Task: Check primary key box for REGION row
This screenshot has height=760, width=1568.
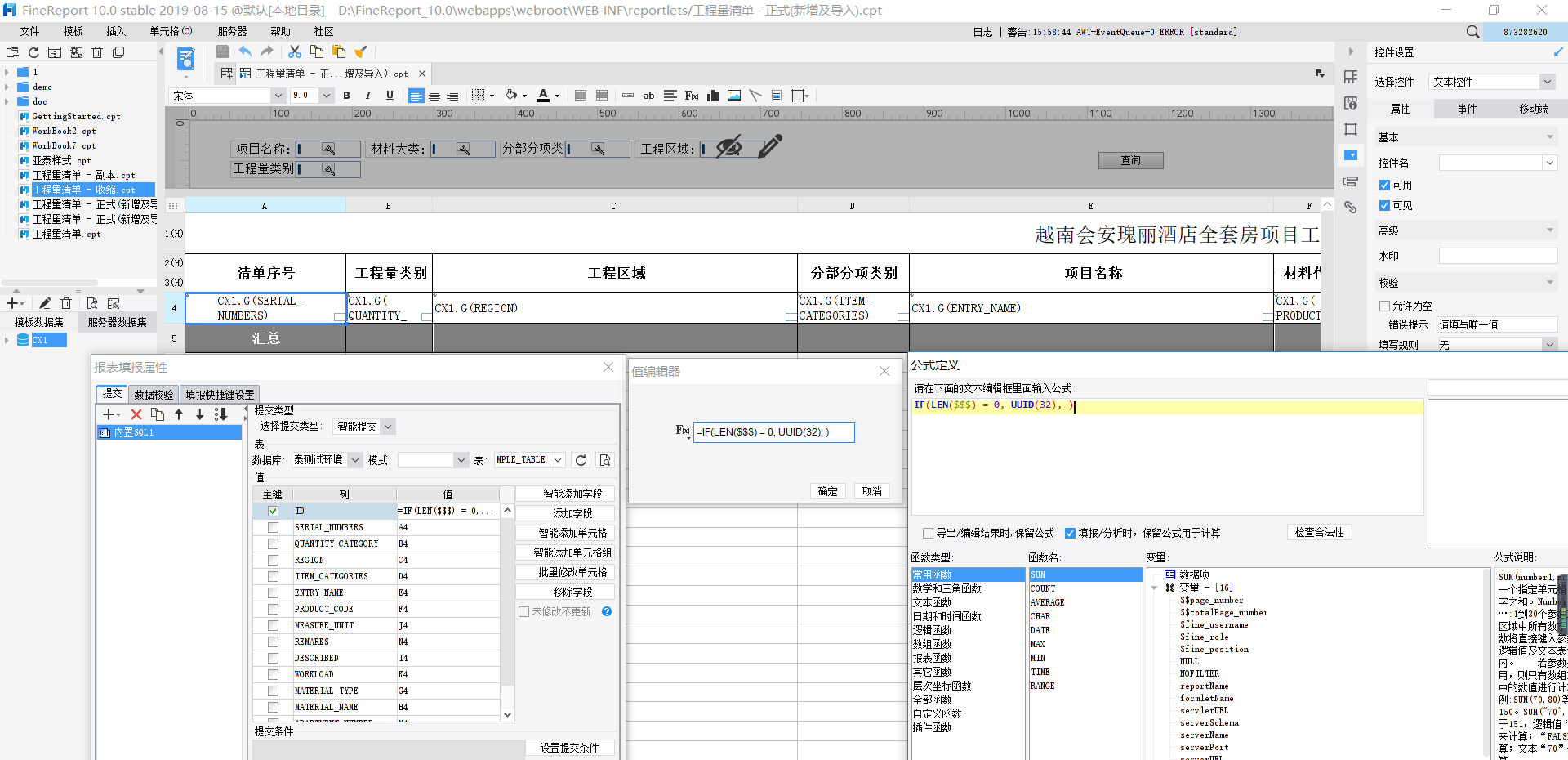Action: click(x=273, y=560)
